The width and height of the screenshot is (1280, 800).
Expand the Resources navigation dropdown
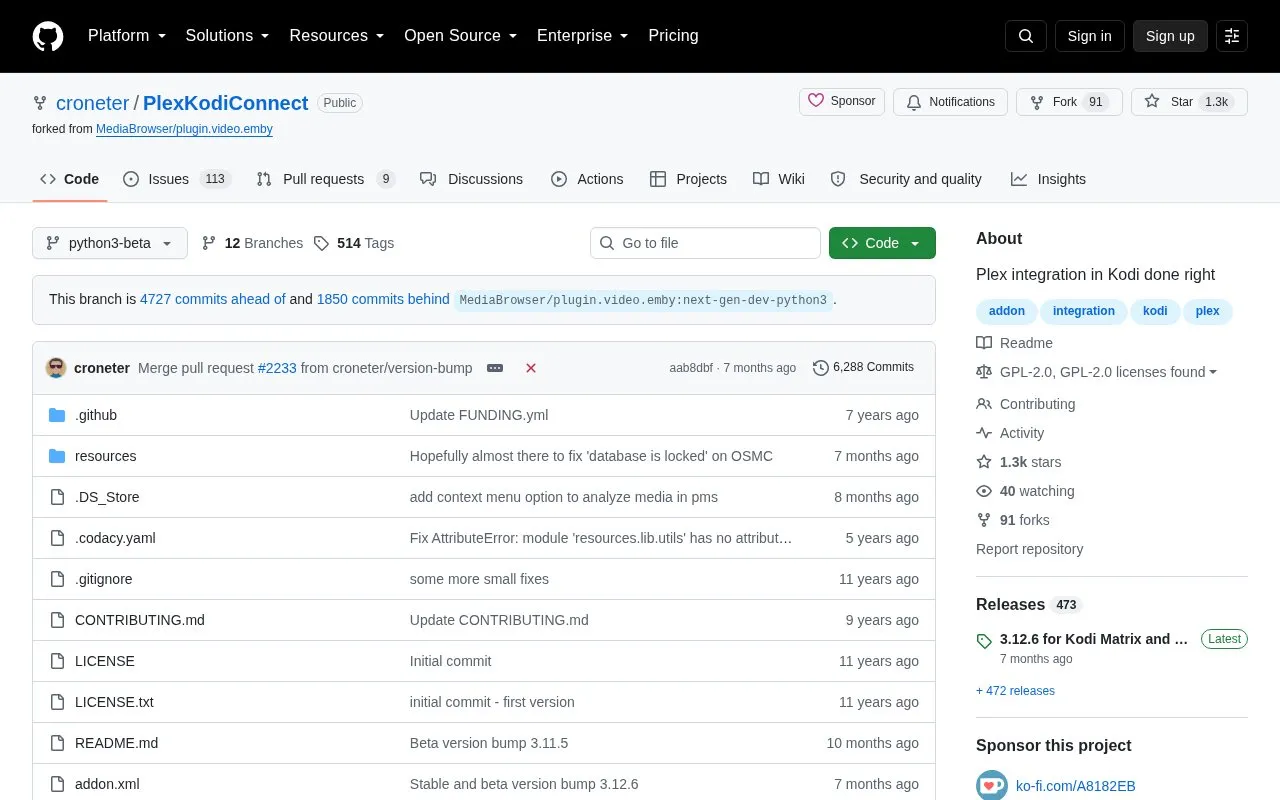(x=337, y=36)
